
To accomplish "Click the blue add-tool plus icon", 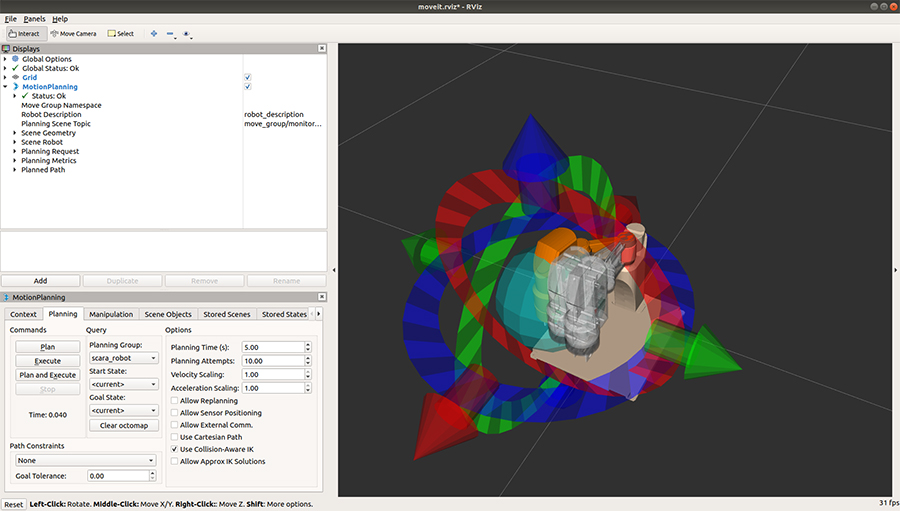I will (153, 33).
